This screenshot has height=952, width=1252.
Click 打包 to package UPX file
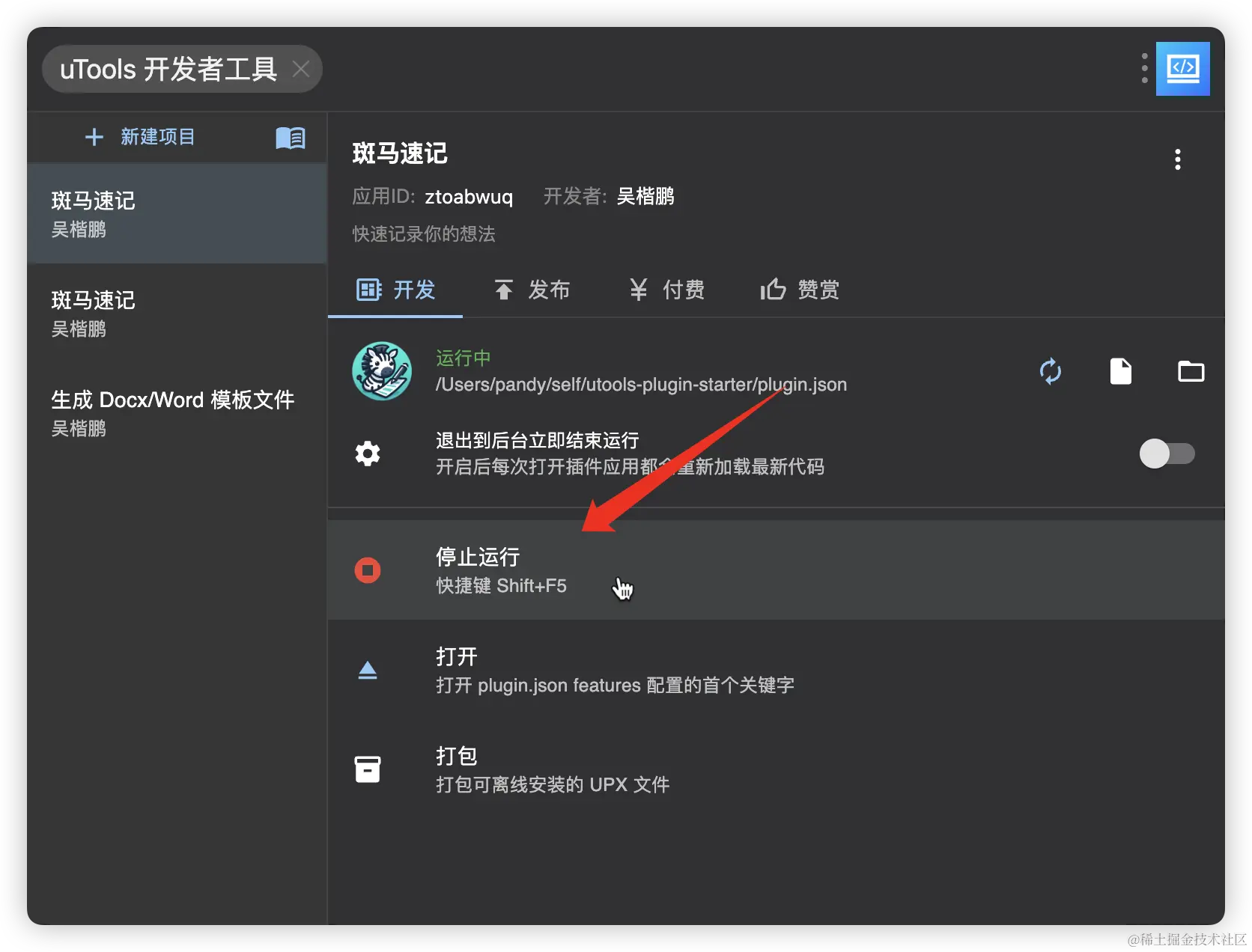[776, 769]
